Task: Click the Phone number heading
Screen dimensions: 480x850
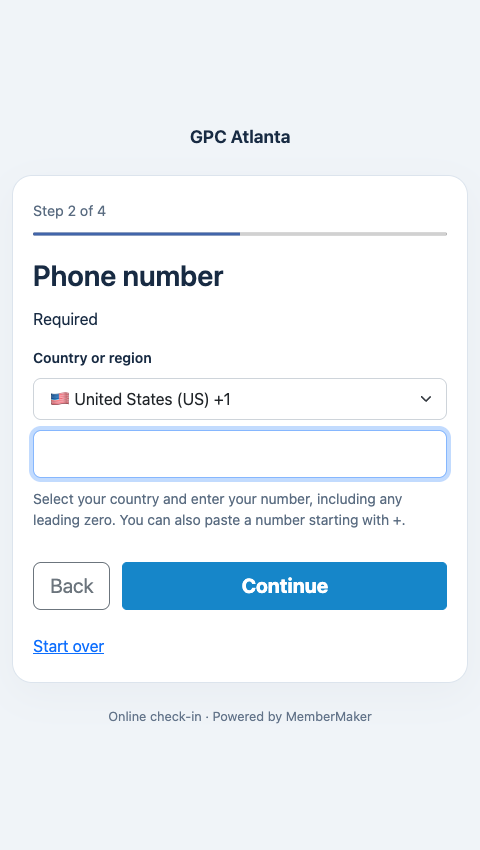Action: pyautogui.click(x=128, y=276)
